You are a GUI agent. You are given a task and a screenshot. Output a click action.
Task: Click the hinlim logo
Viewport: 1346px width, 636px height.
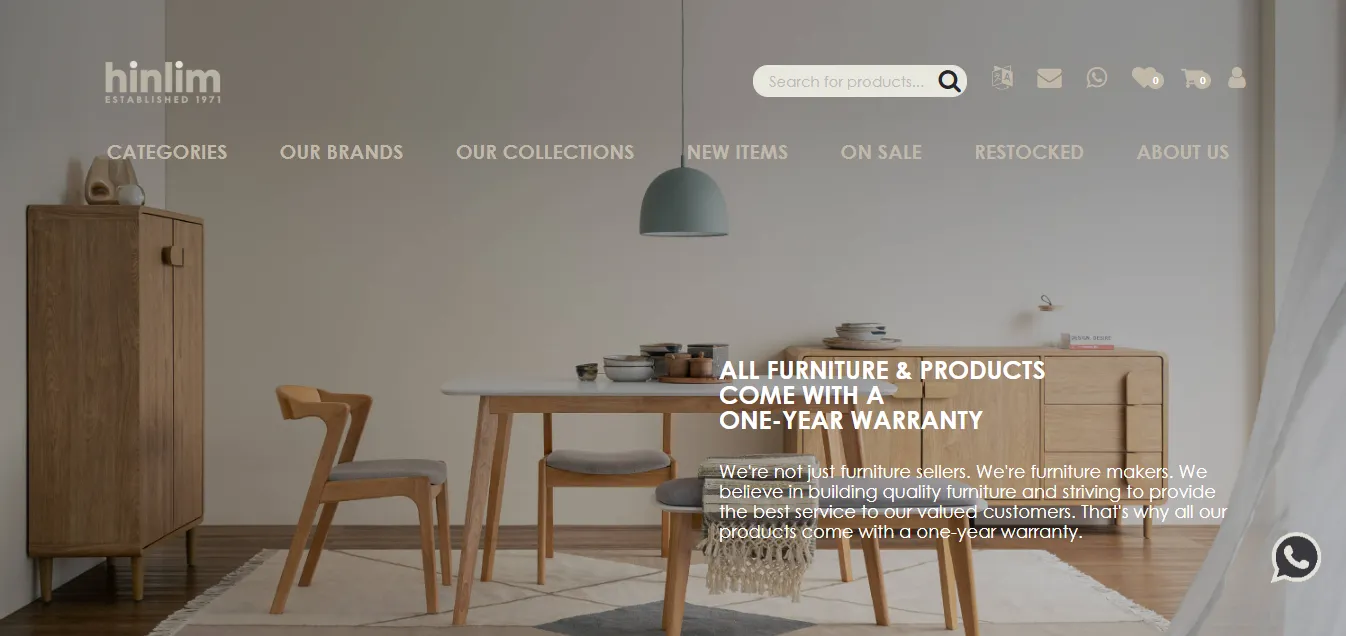point(163,82)
